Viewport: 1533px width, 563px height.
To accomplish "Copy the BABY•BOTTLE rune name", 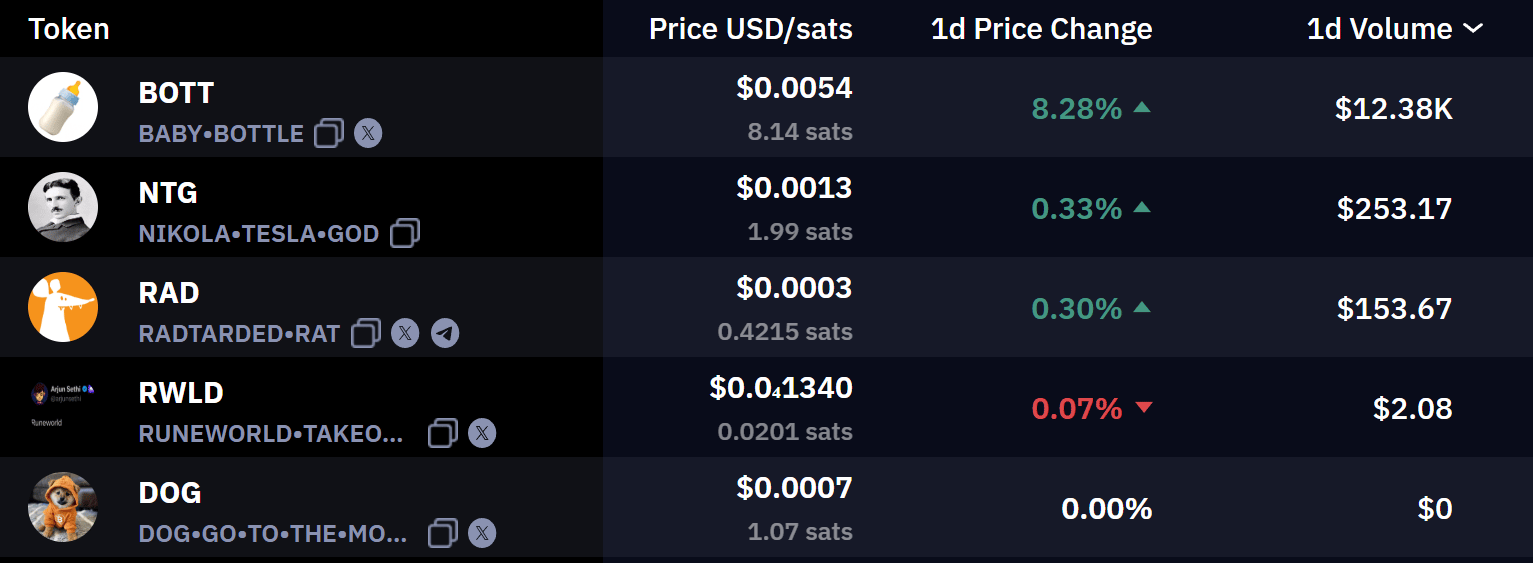I will [x=329, y=133].
